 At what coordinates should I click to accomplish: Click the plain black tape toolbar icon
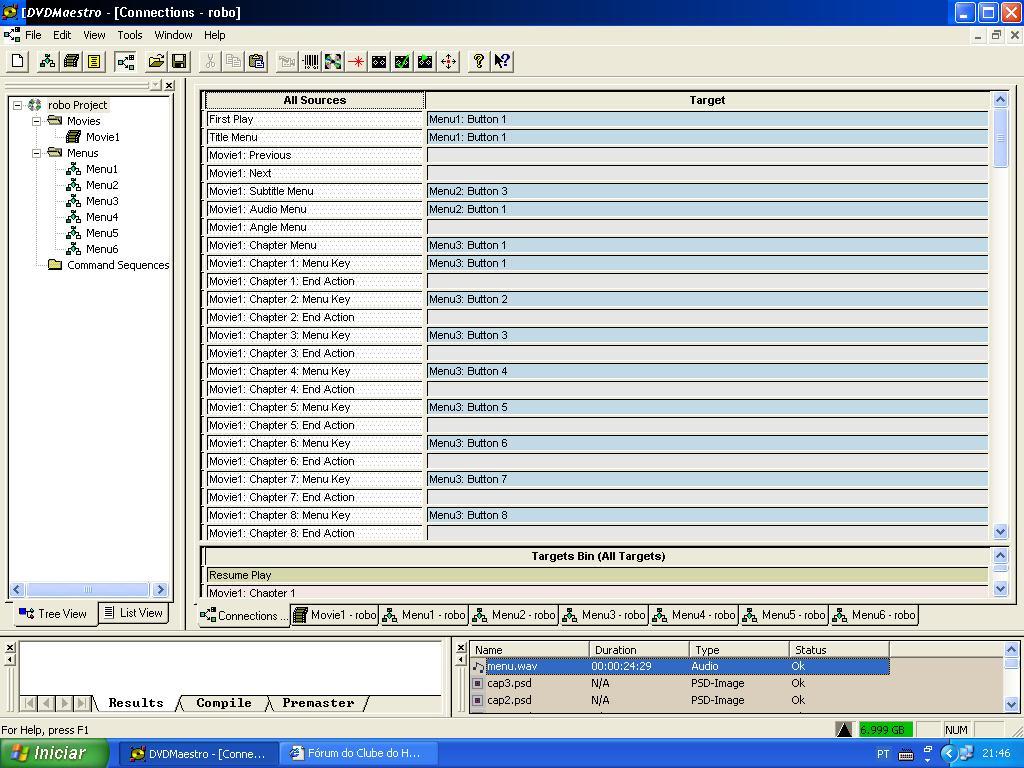(379, 62)
